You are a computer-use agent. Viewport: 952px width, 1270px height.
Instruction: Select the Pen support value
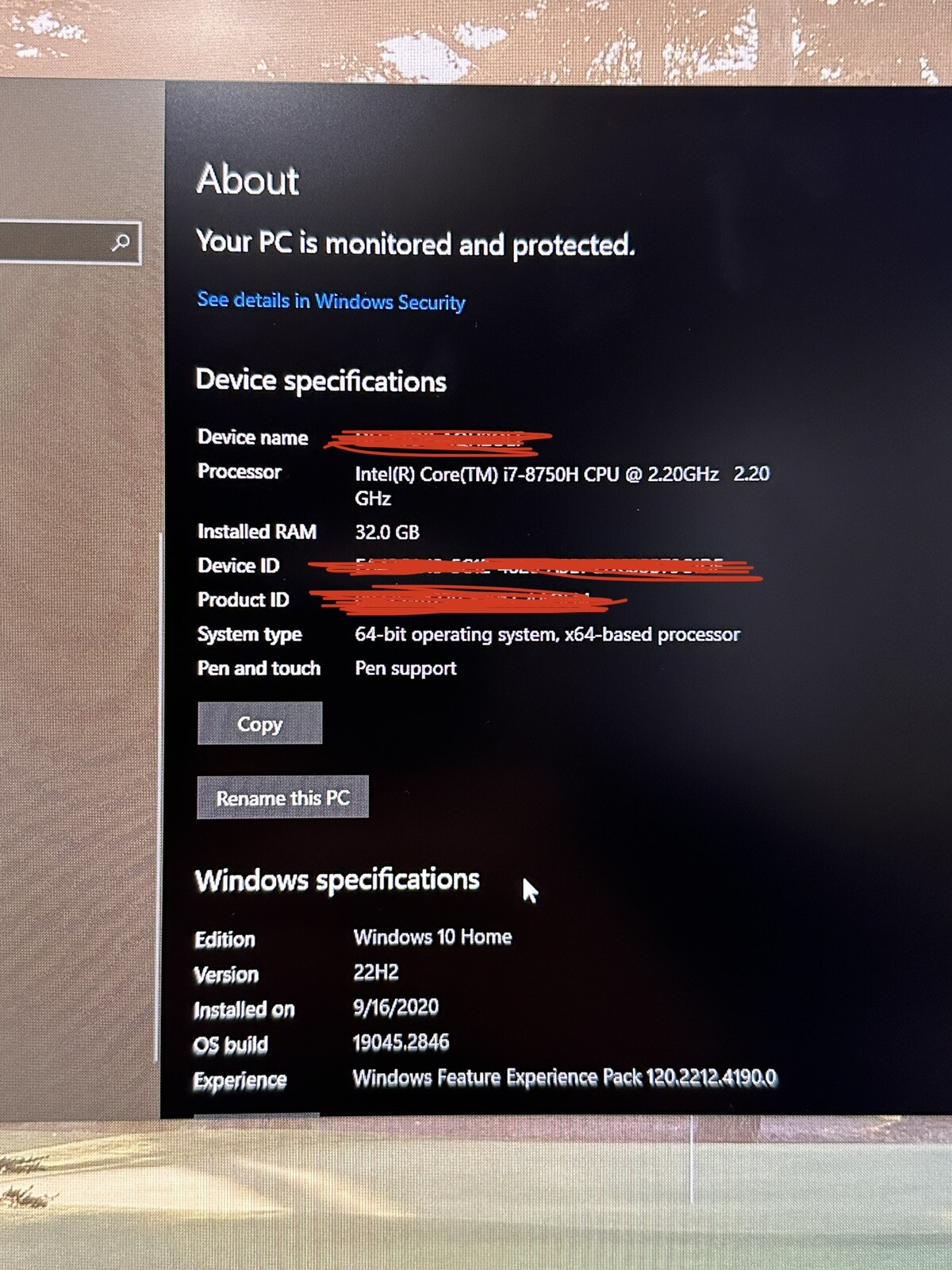(x=405, y=668)
